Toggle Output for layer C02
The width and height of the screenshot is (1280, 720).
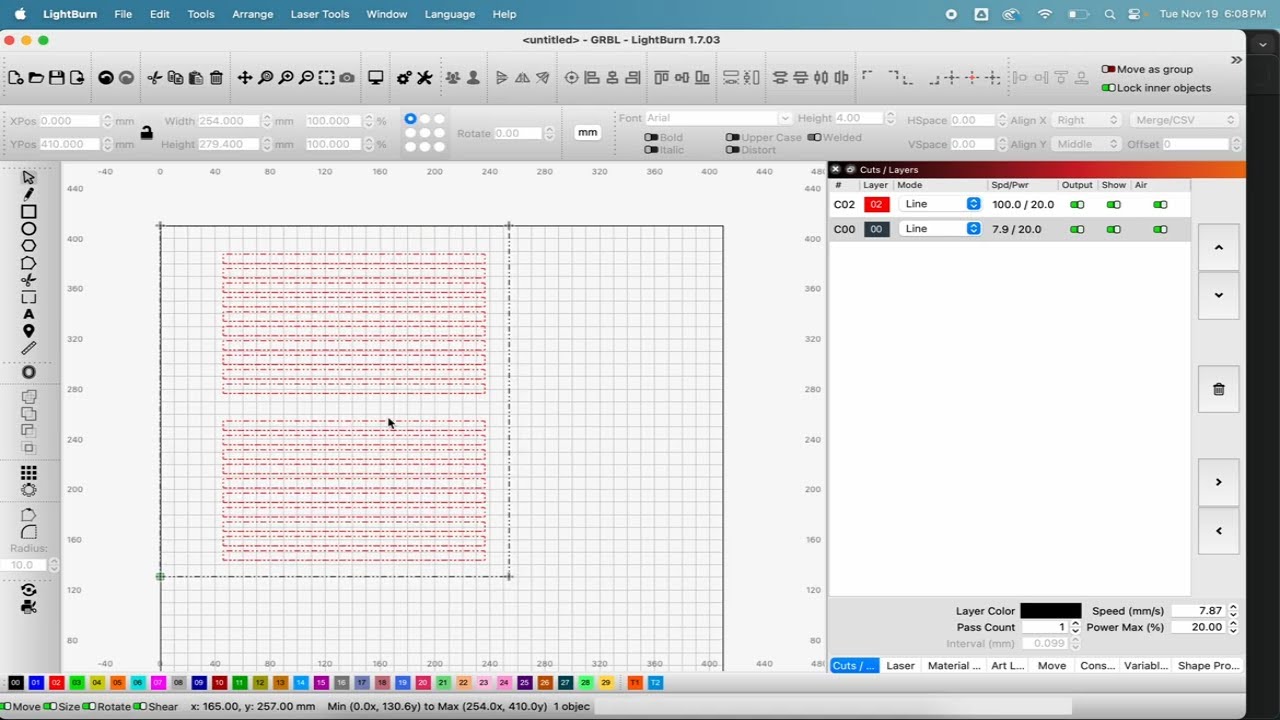pyautogui.click(x=1077, y=205)
